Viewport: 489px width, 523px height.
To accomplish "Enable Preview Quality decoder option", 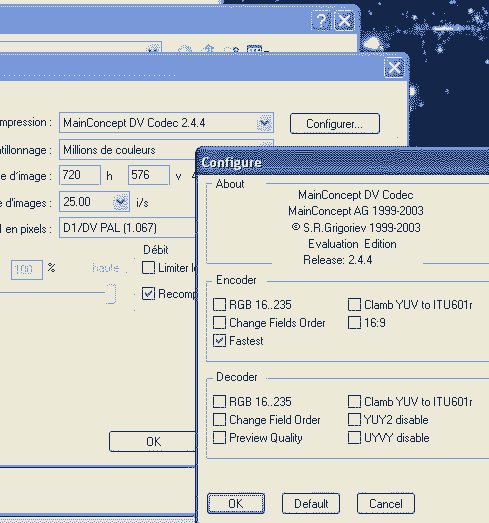I will (x=219, y=438).
